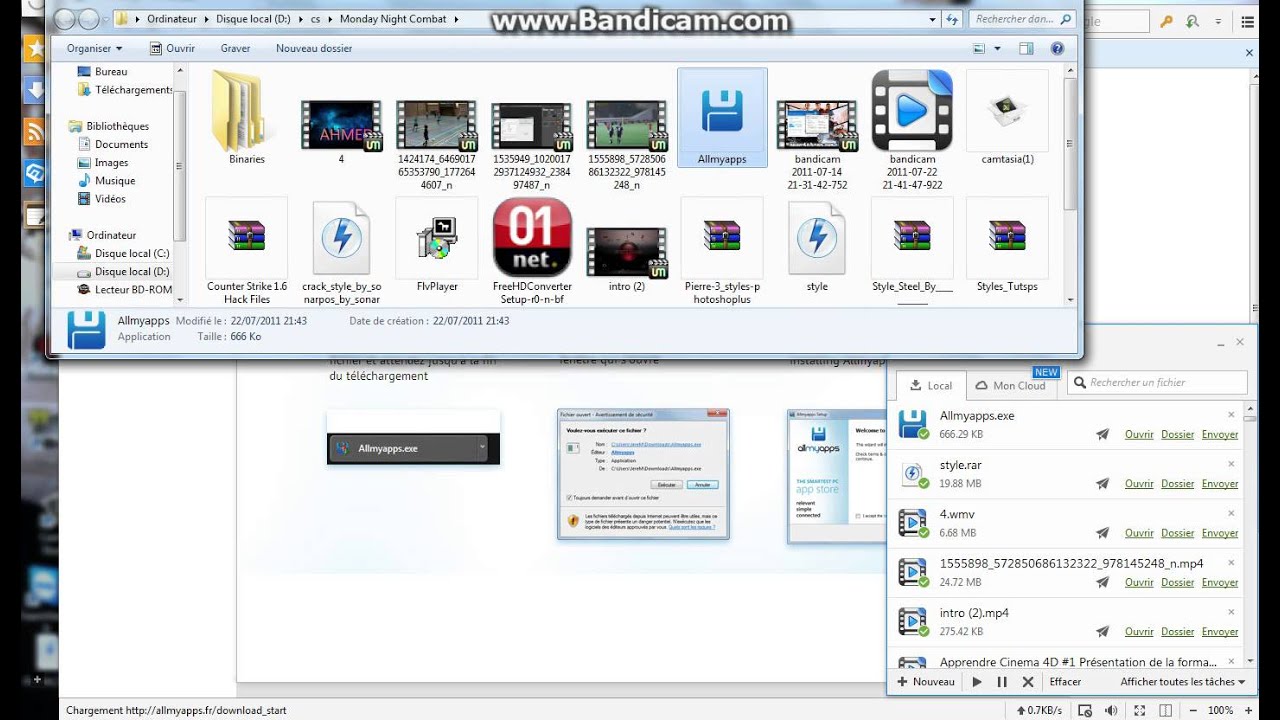Select the camtasia(1) file icon
Image resolution: width=1280 pixels, height=720 pixels.
pos(1007,118)
